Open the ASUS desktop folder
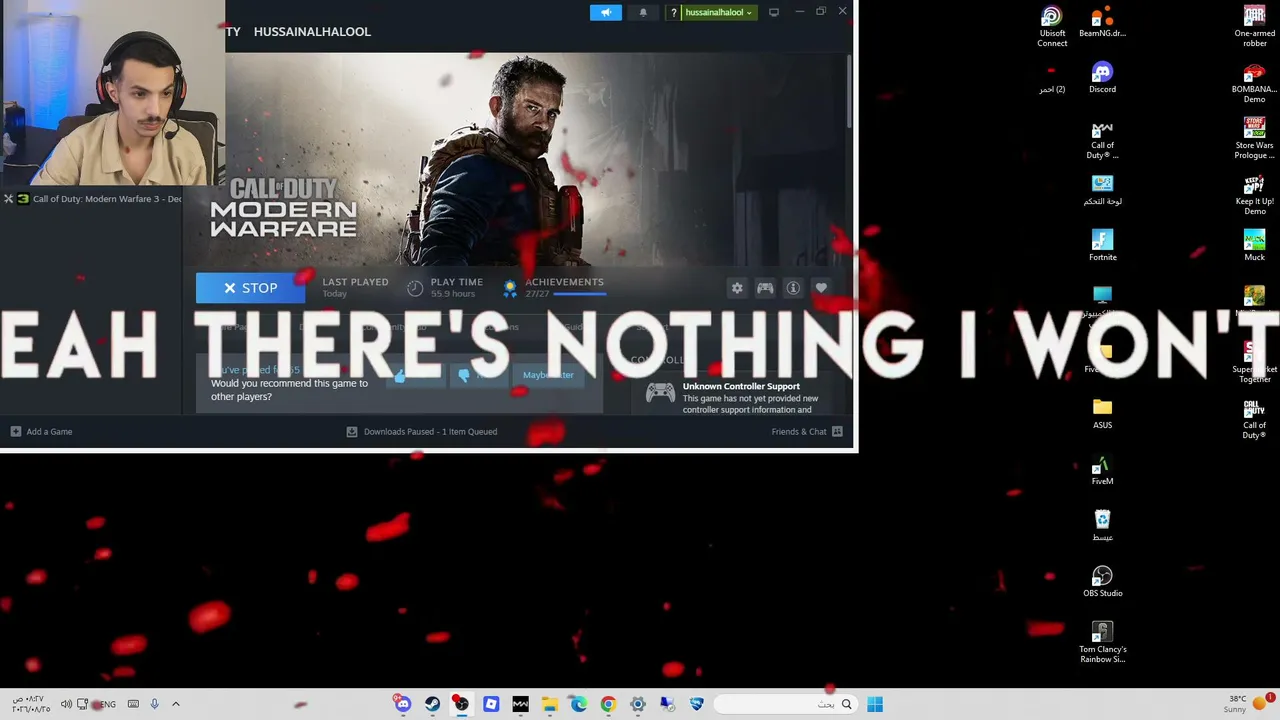1280x720 pixels. click(1102, 414)
